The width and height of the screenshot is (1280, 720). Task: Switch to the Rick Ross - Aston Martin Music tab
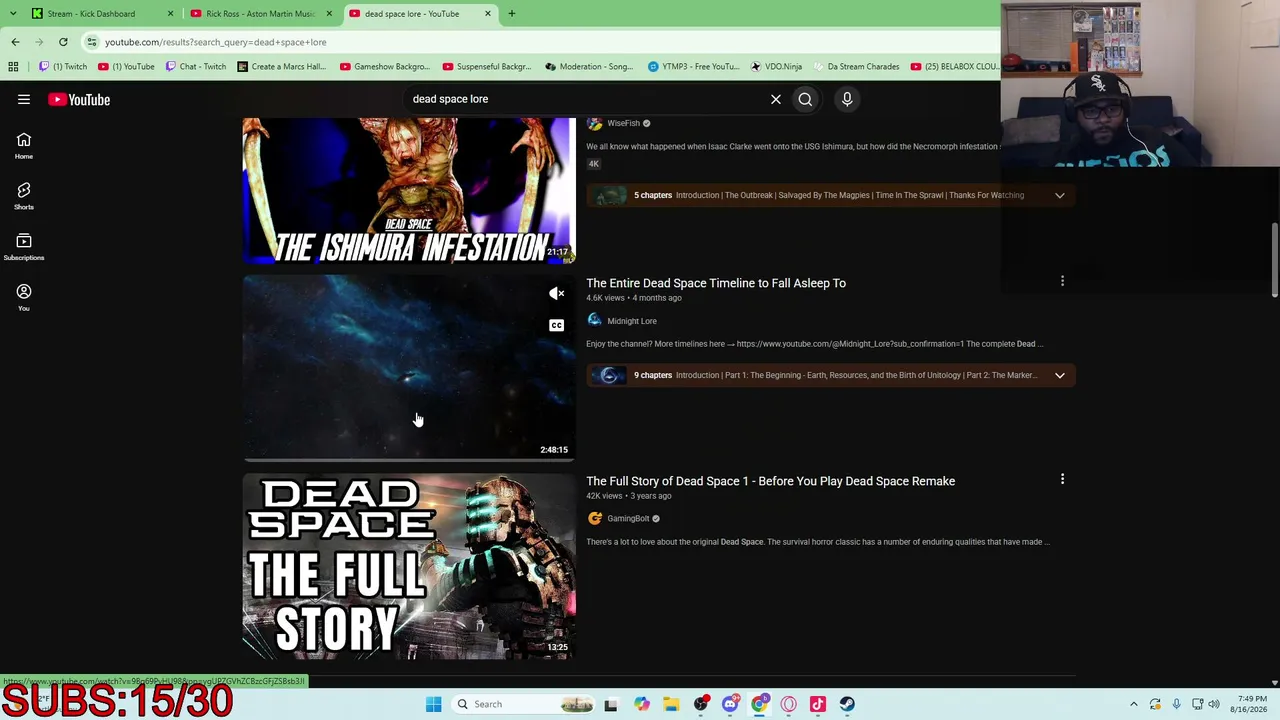pyautogui.click(x=260, y=14)
